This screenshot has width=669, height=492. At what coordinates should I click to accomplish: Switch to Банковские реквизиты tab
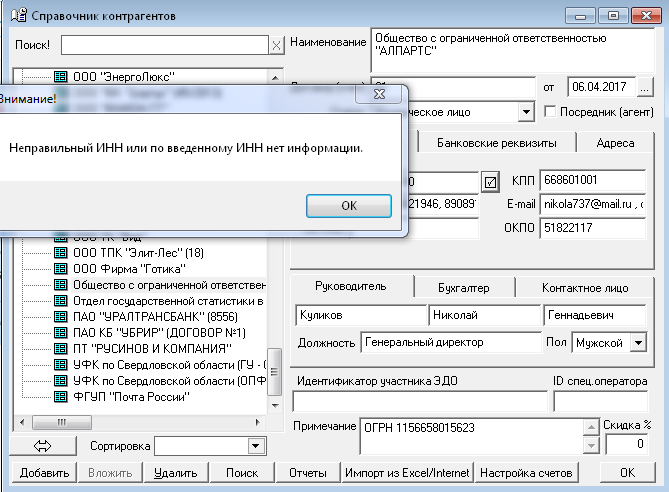(496, 143)
